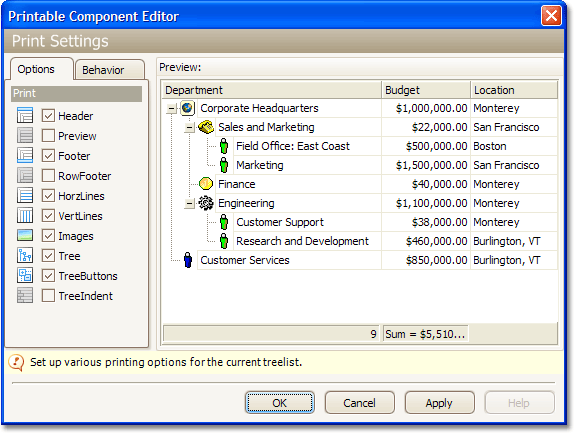Collapse the Engineering tree node
Screen dimensions: 574x433
click(x=189, y=204)
